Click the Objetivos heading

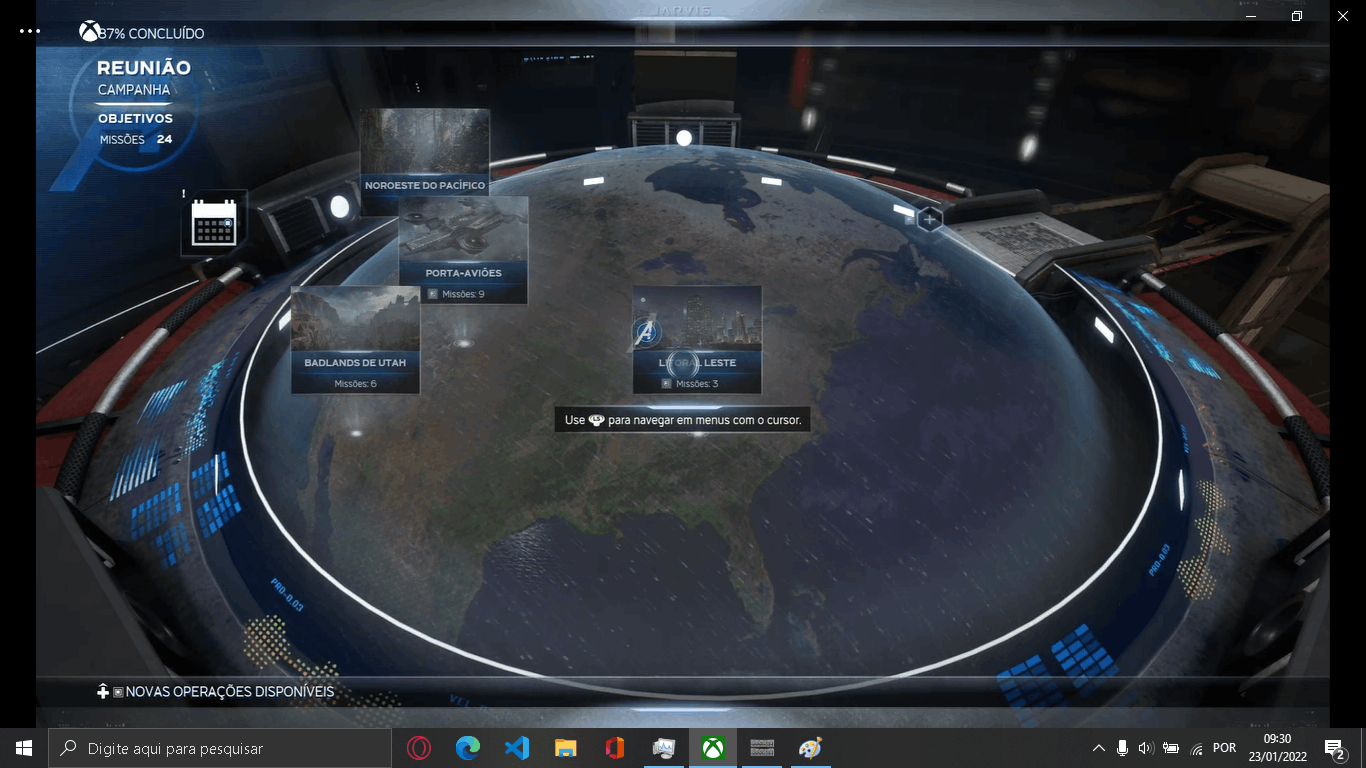click(135, 119)
